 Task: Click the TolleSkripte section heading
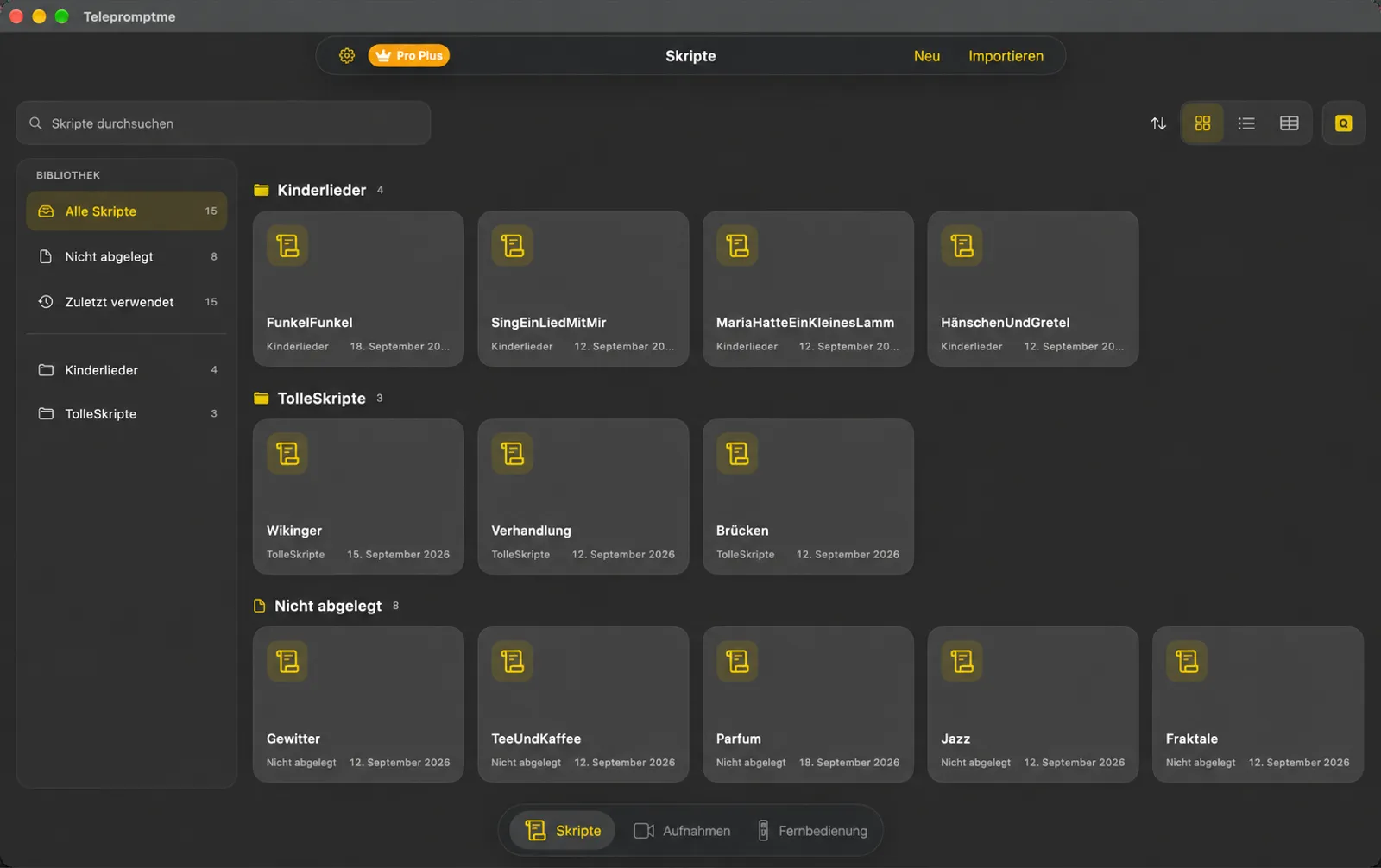(x=322, y=398)
